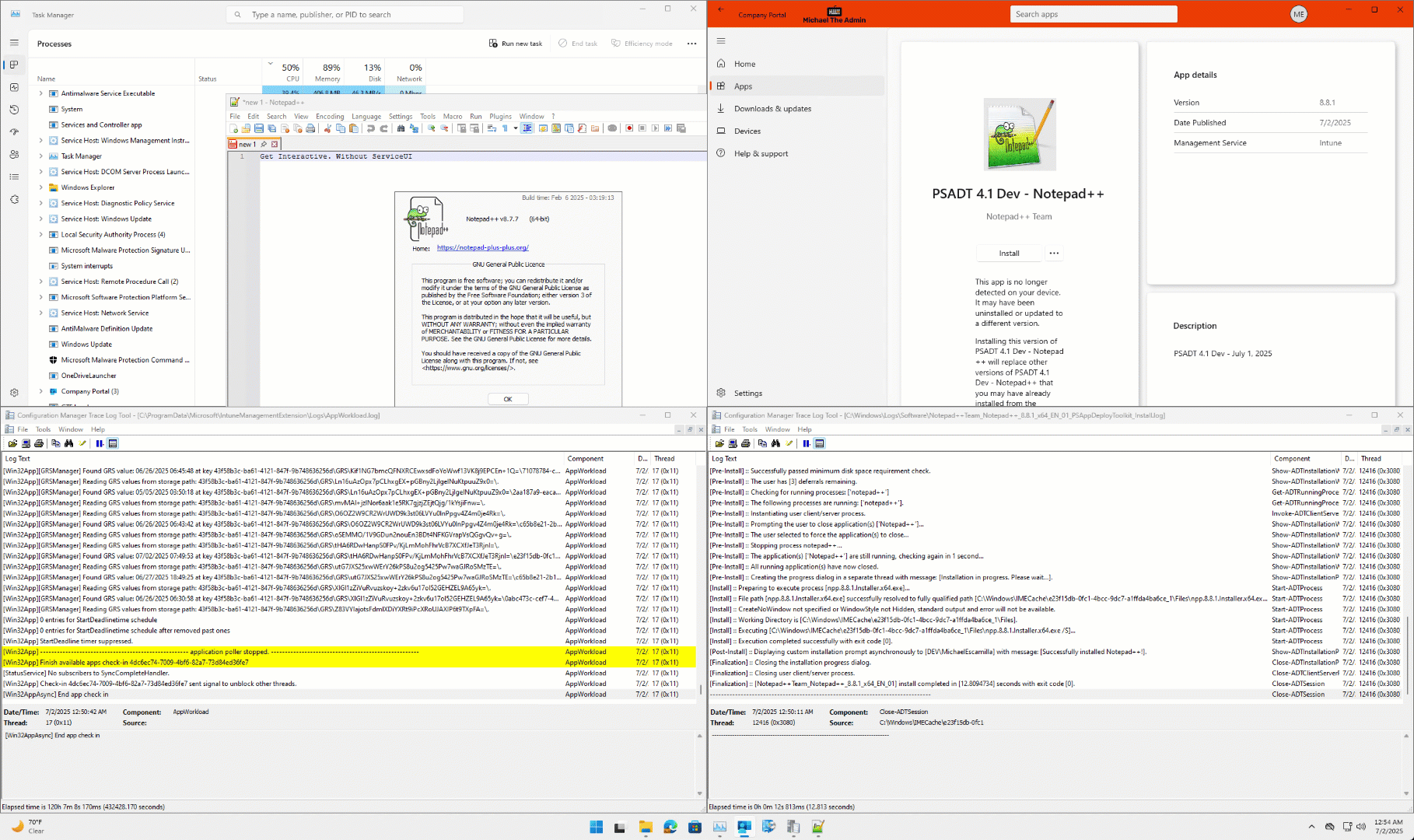Switch to the new 1 tab in Notepad++
Image resolution: width=1414 pixels, height=840 pixels.
click(249, 144)
